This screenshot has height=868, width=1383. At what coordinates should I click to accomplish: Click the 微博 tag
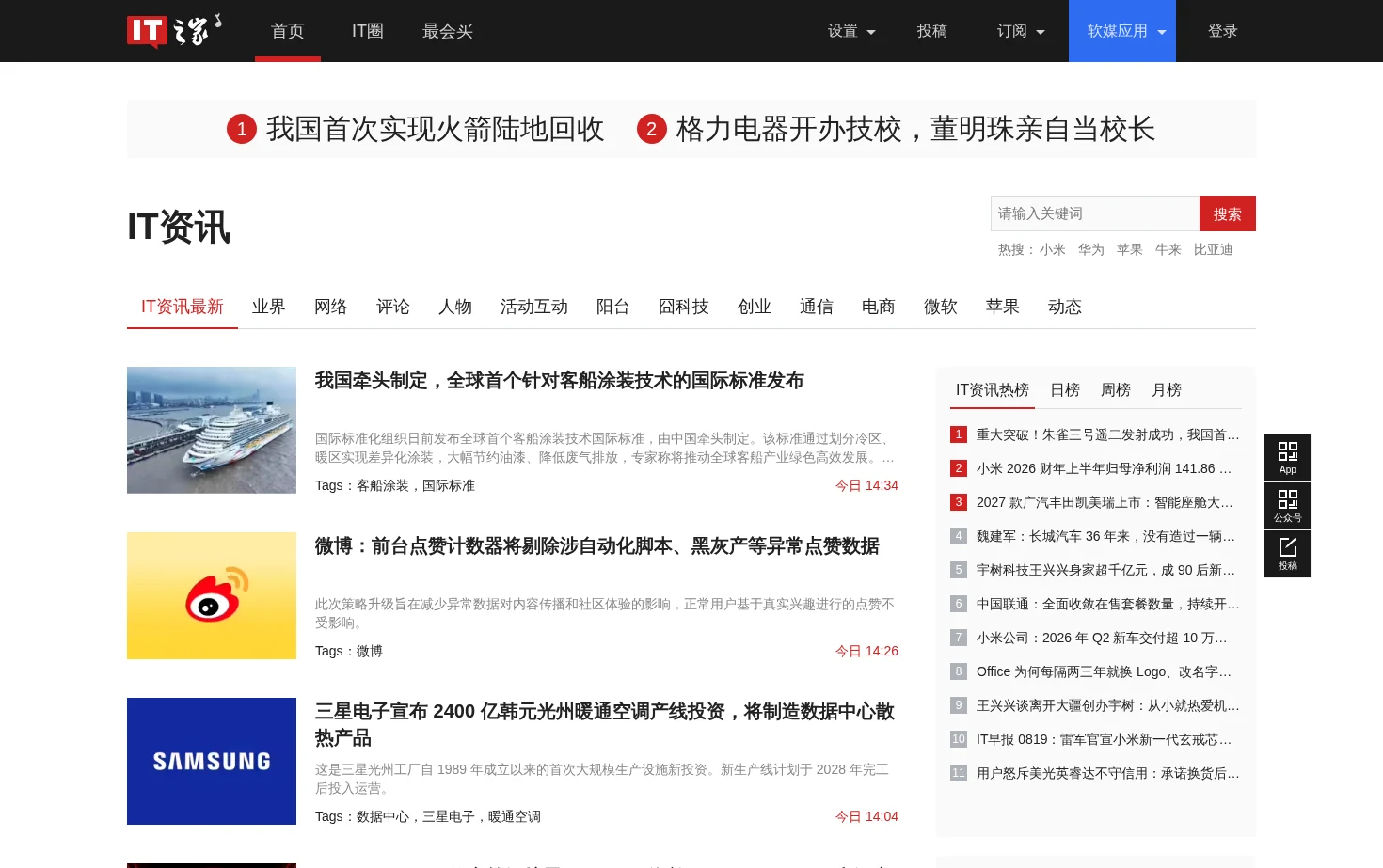point(370,651)
